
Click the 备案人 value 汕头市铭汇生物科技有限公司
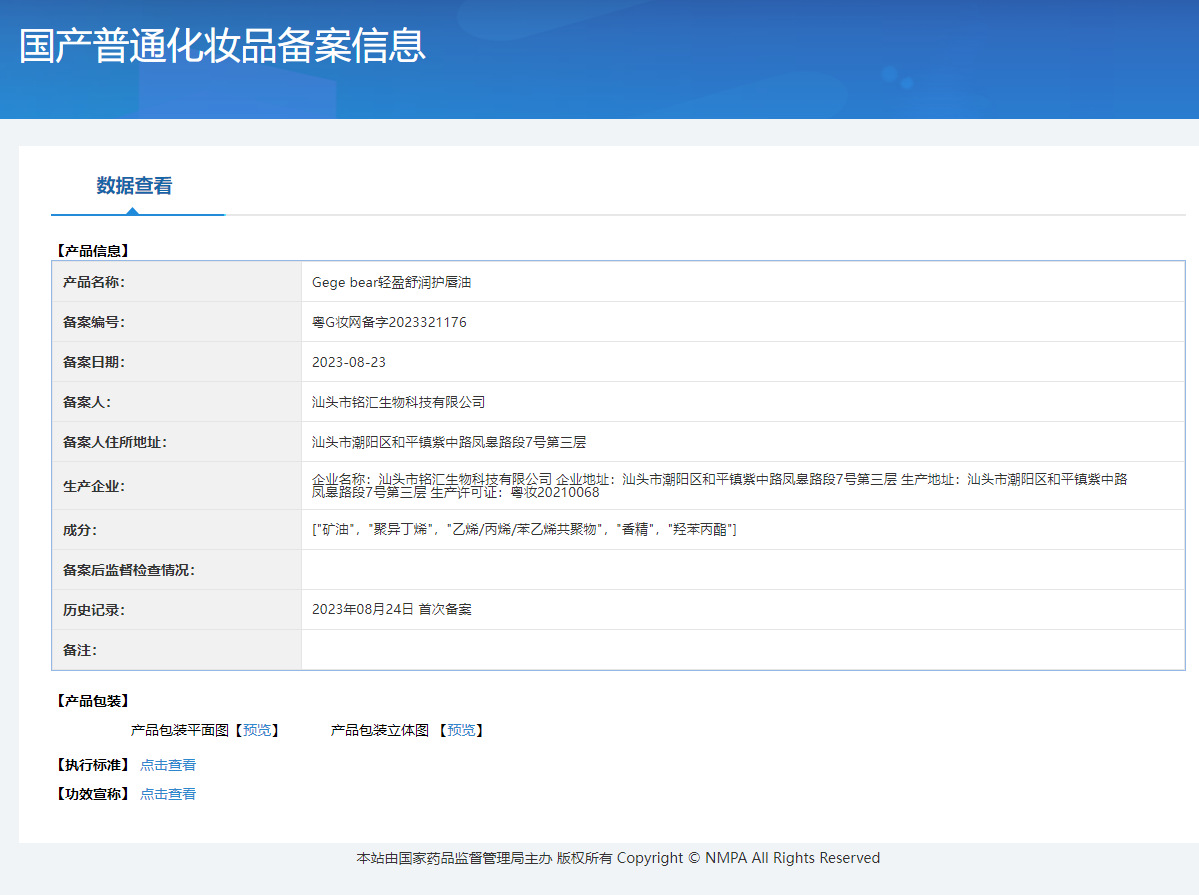click(x=398, y=402)
